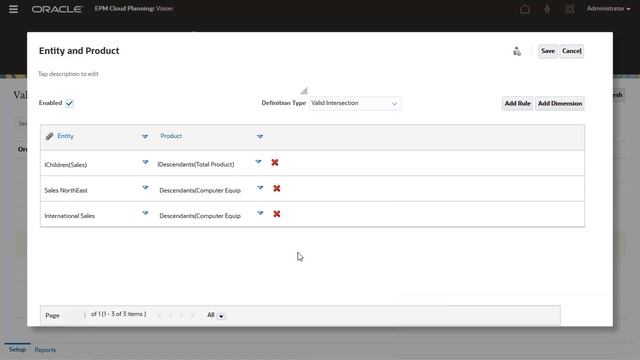640x360 pixels.
Task: Click the page number input field
Action: tap(77, 315)
